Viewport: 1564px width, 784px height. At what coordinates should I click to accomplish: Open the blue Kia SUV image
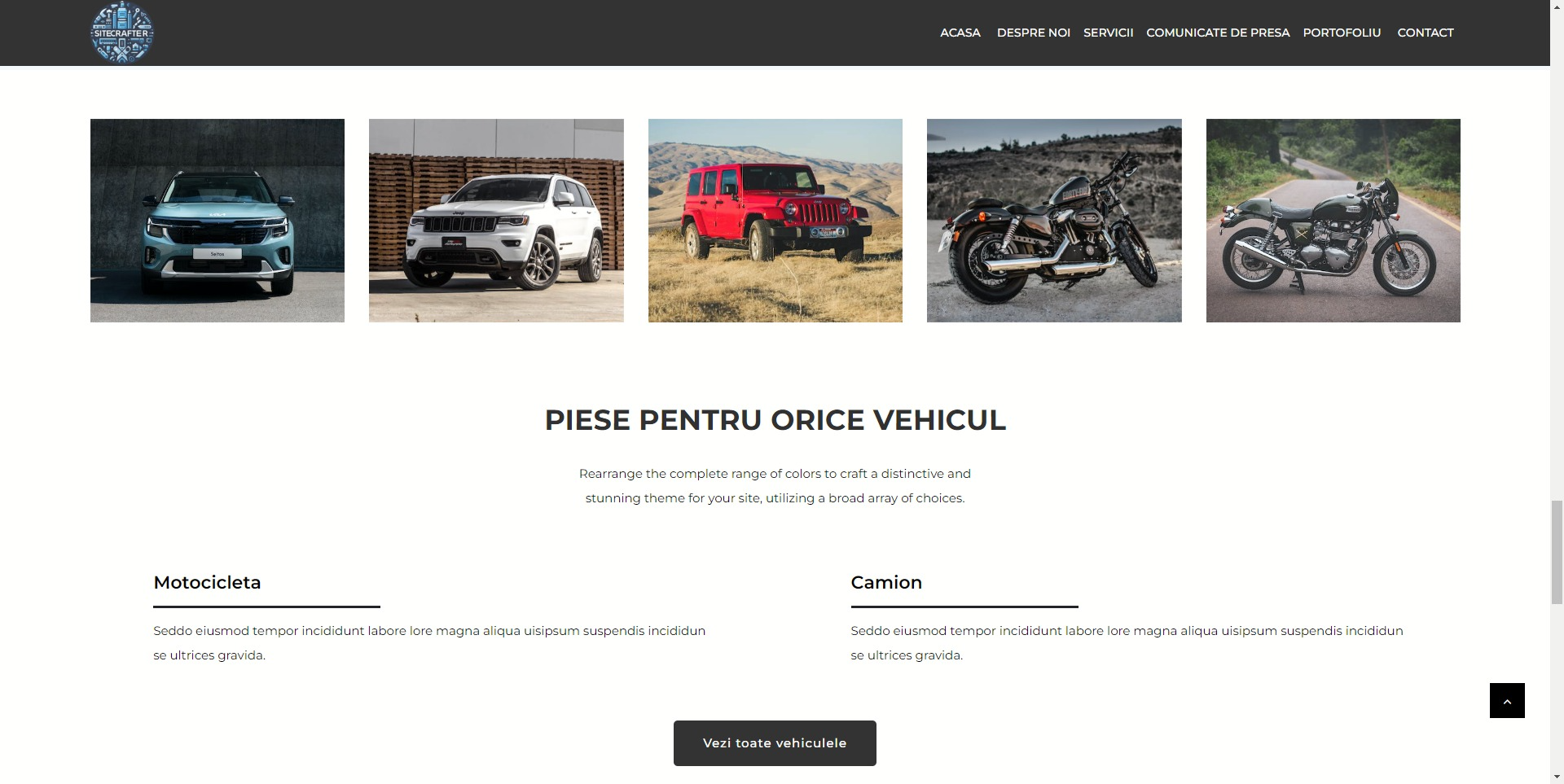point(217,221)
